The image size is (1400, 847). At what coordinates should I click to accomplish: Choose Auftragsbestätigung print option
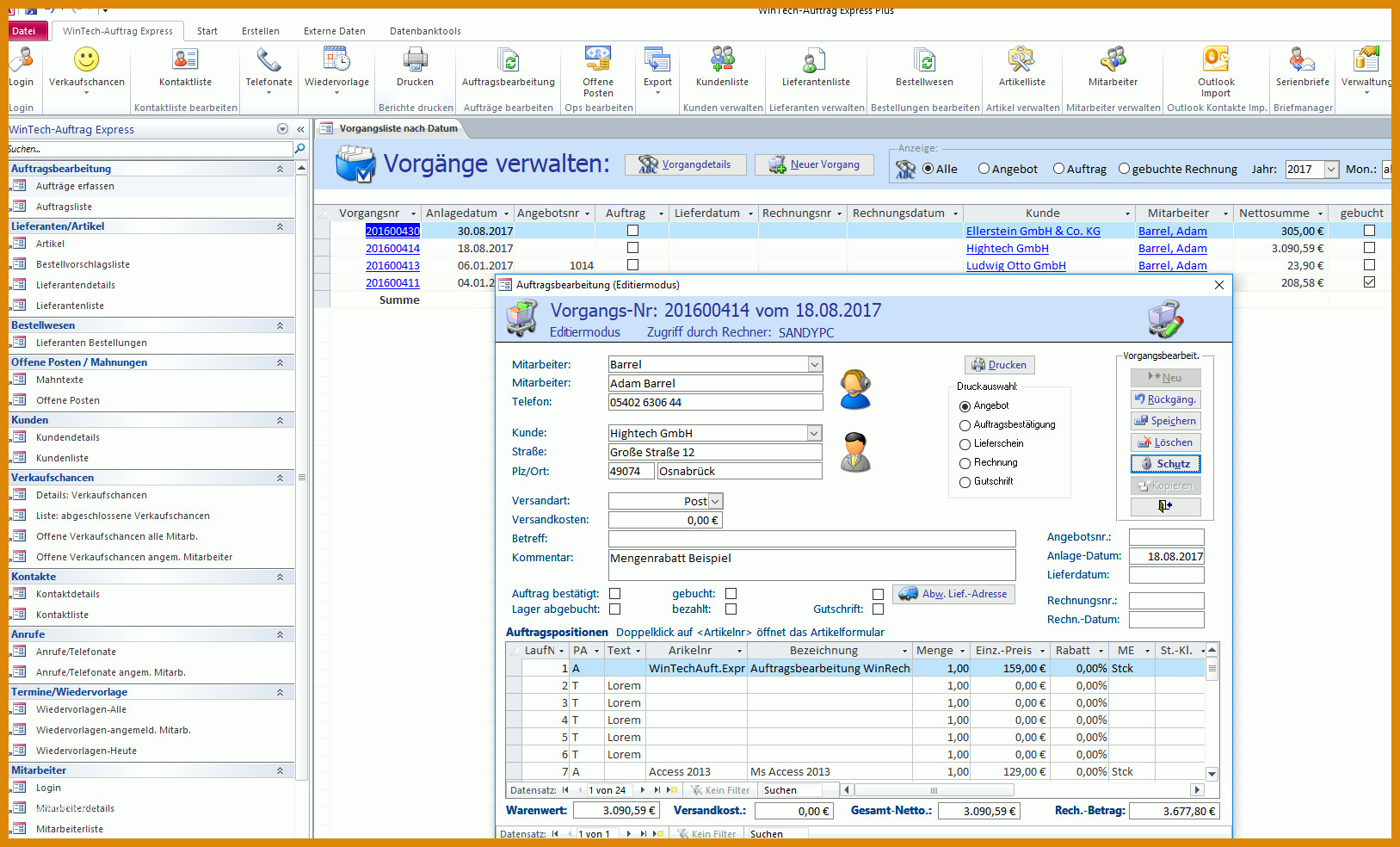(x=965, y=425)
